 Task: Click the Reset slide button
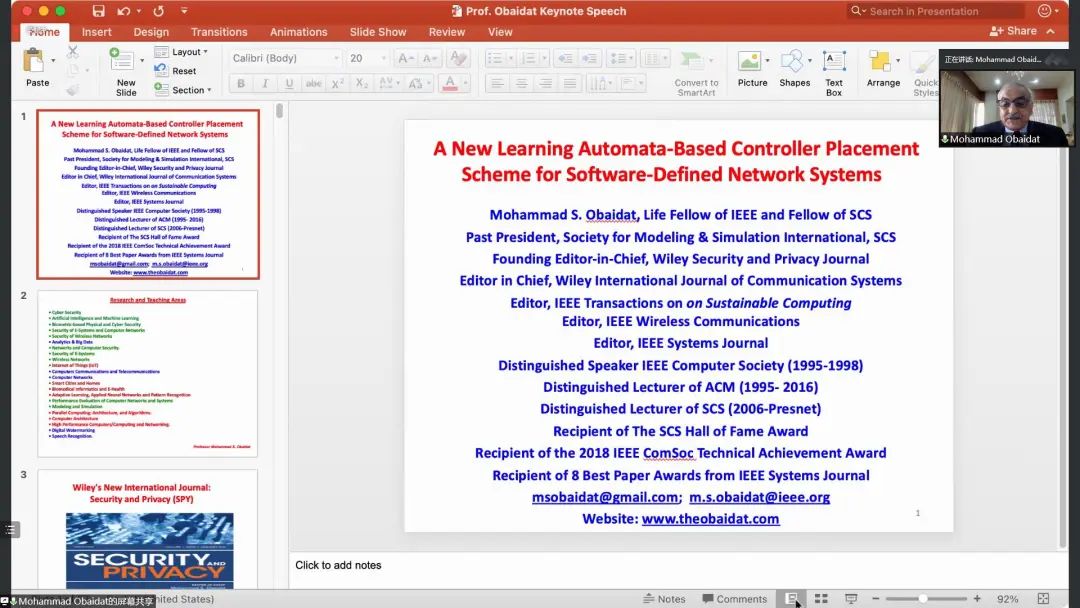pos(176,70)
